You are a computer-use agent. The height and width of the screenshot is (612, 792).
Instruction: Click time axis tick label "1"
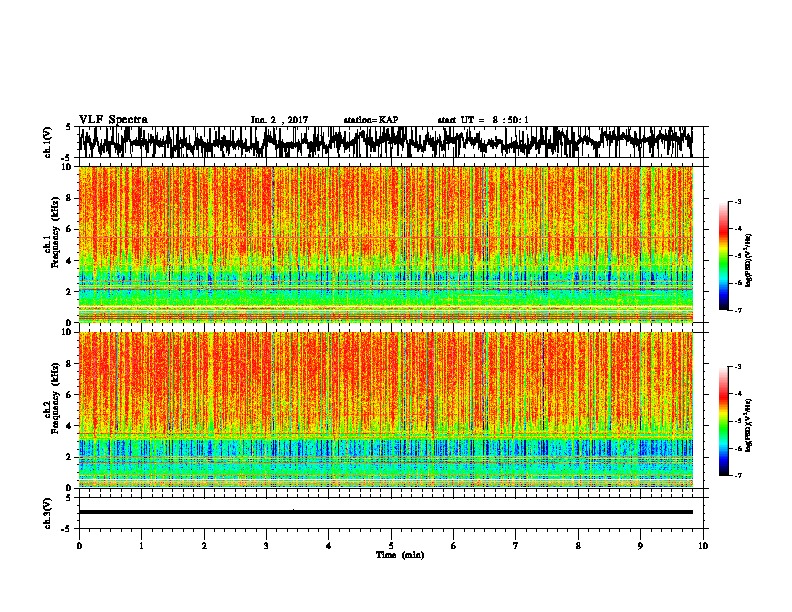tap(141, 546)
